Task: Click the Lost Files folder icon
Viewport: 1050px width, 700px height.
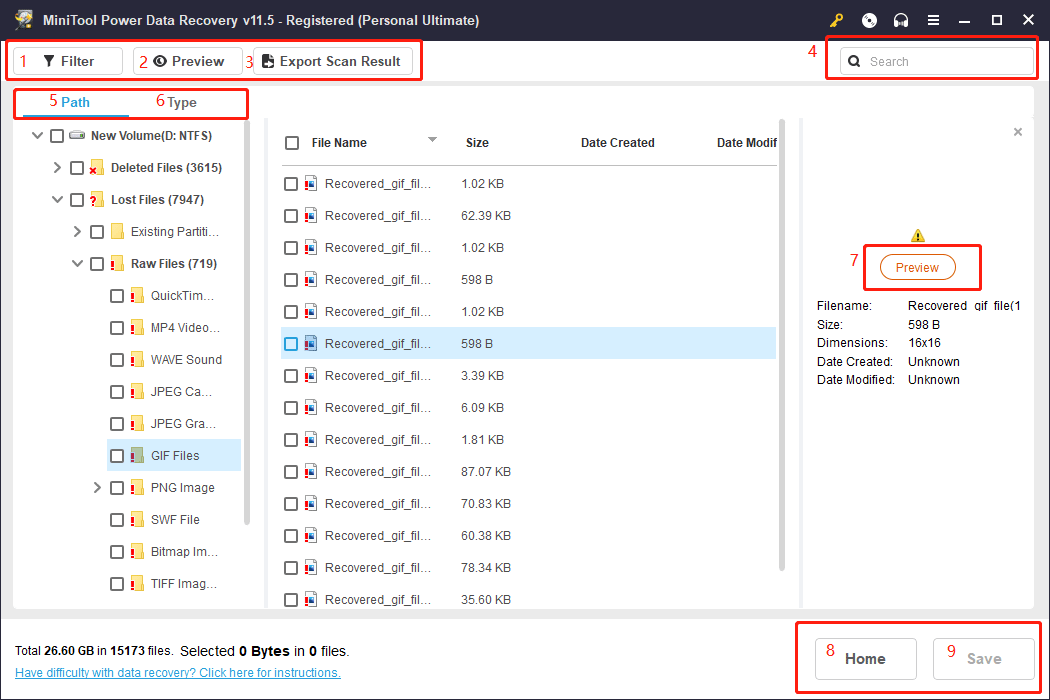Action: tap(96, 200)
